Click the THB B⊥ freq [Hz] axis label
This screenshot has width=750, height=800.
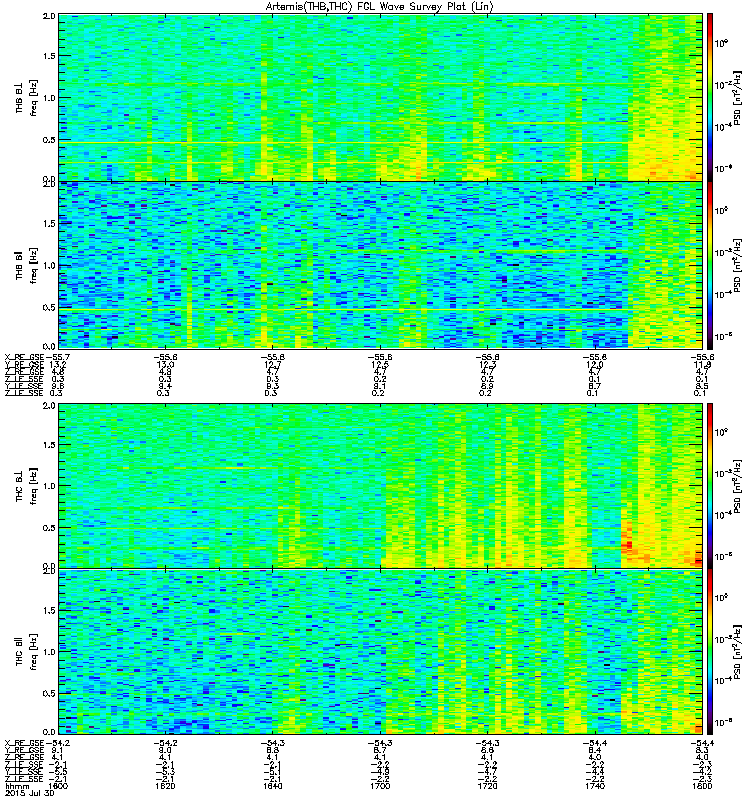coord(27,98)
